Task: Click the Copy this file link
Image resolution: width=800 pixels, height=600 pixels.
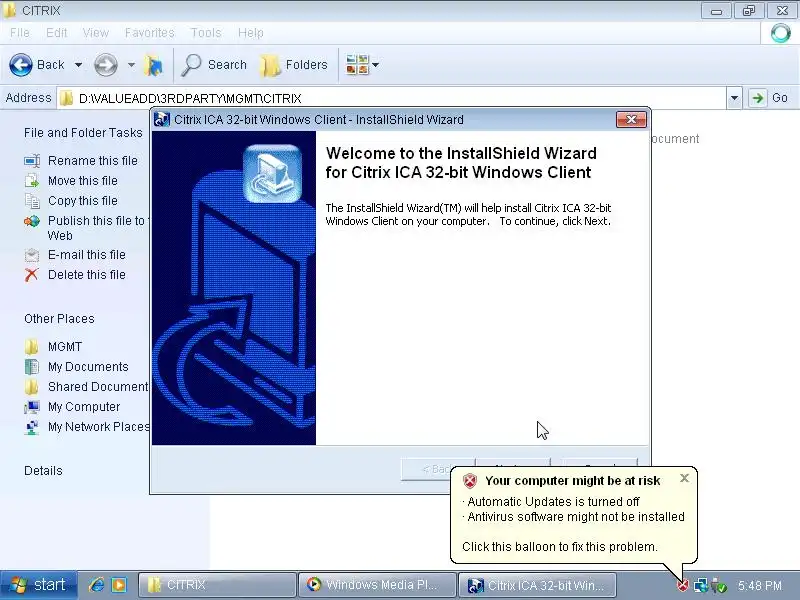Action: click(x=83, y=201)
